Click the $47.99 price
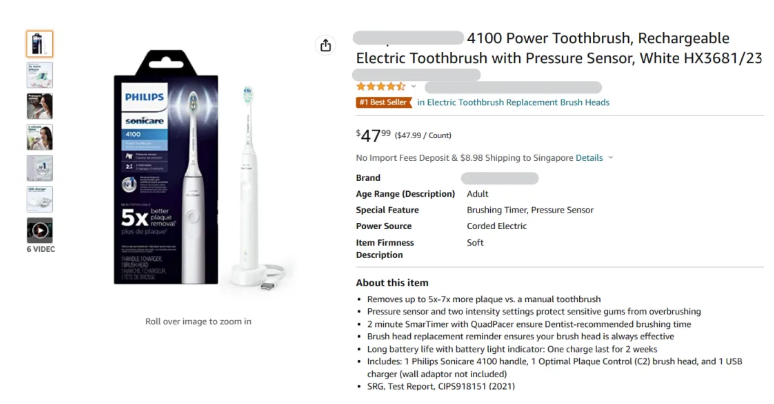This screenshot has height=404, width=774. 374,134
